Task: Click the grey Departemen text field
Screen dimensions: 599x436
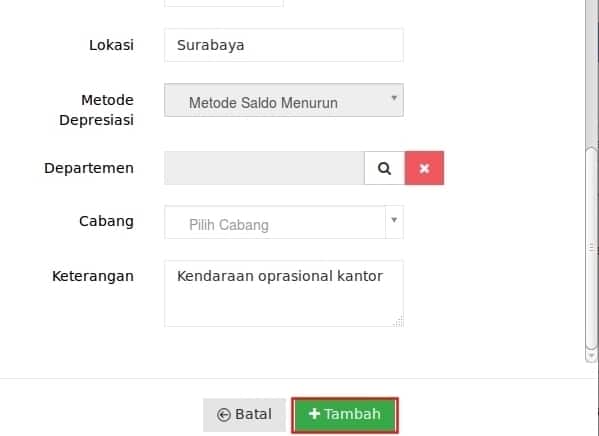Action: [264, 168]
